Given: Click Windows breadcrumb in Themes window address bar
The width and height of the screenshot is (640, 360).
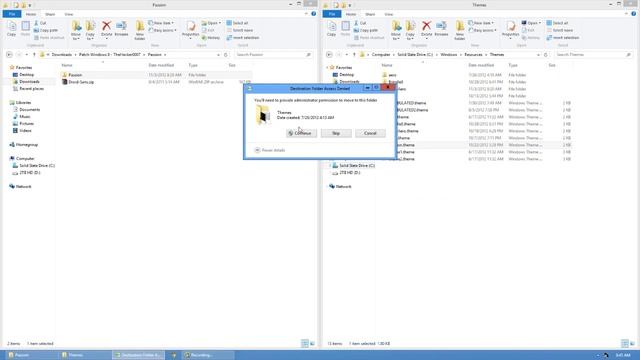Looking at the screenshot, I should [x=449, y=55].
